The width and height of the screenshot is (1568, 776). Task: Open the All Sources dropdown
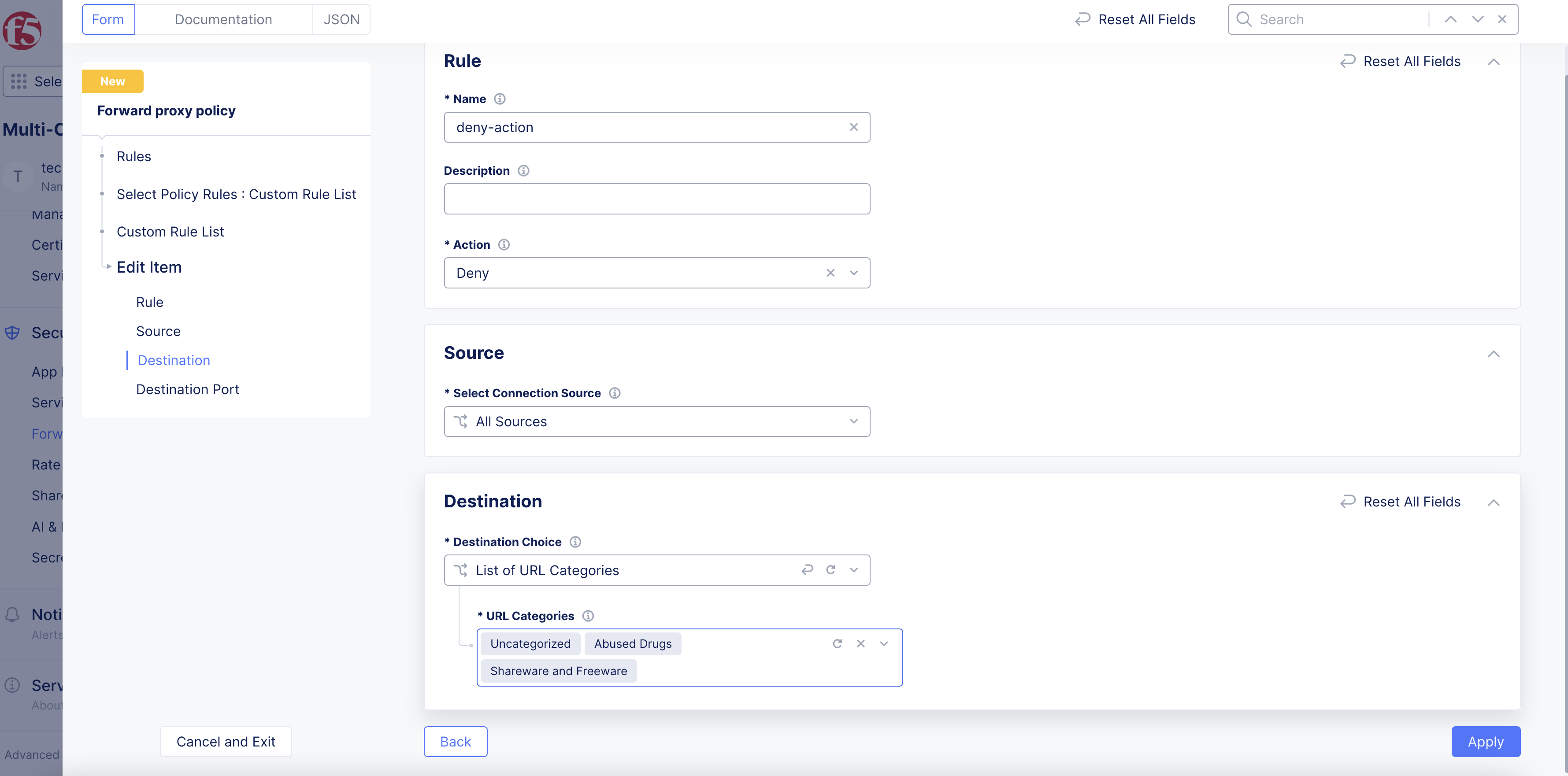[853, 421]
